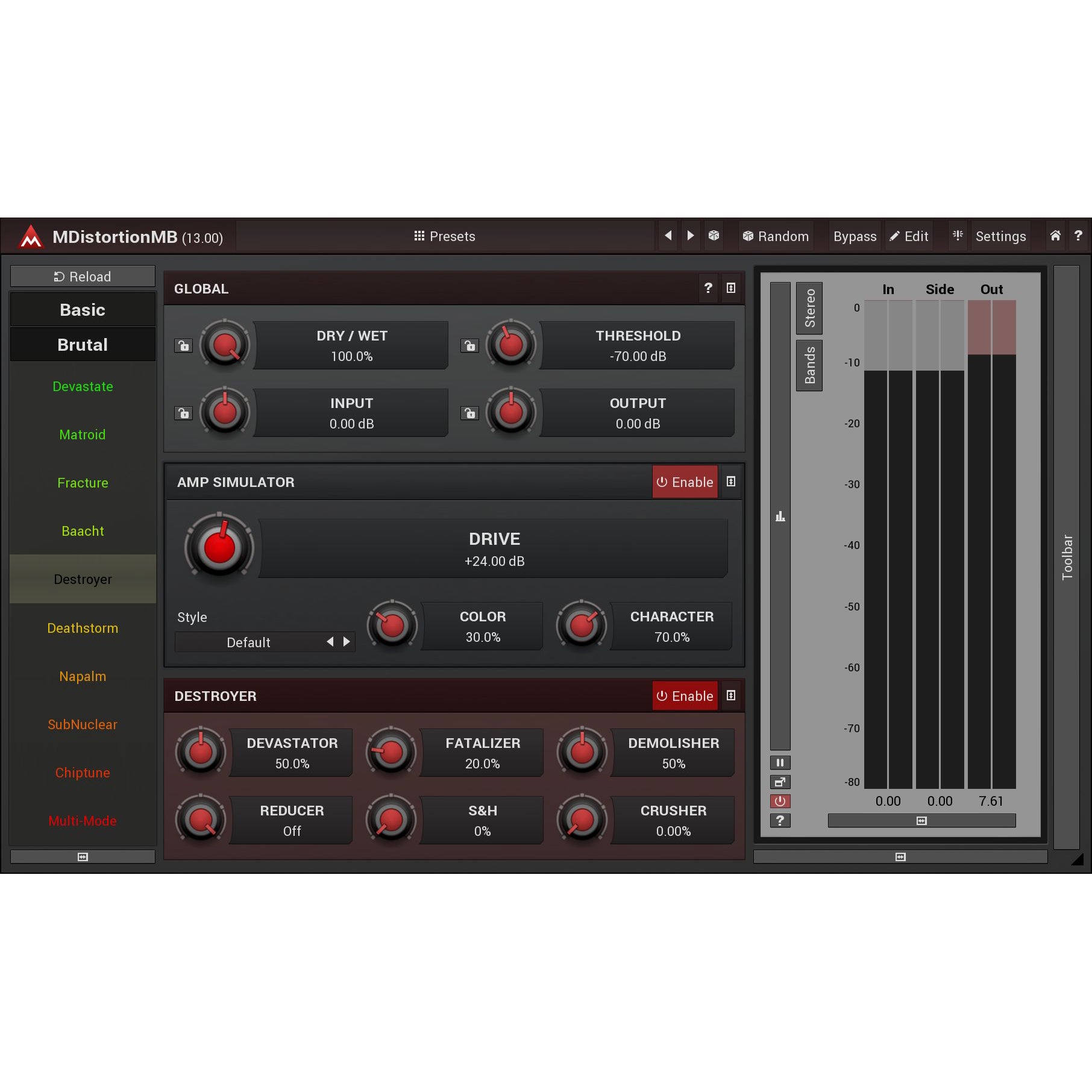Screen dimensions: 1092x1092
Task: Click the lock icon beside THRESHOLD
Action: [x=469, y=346]
